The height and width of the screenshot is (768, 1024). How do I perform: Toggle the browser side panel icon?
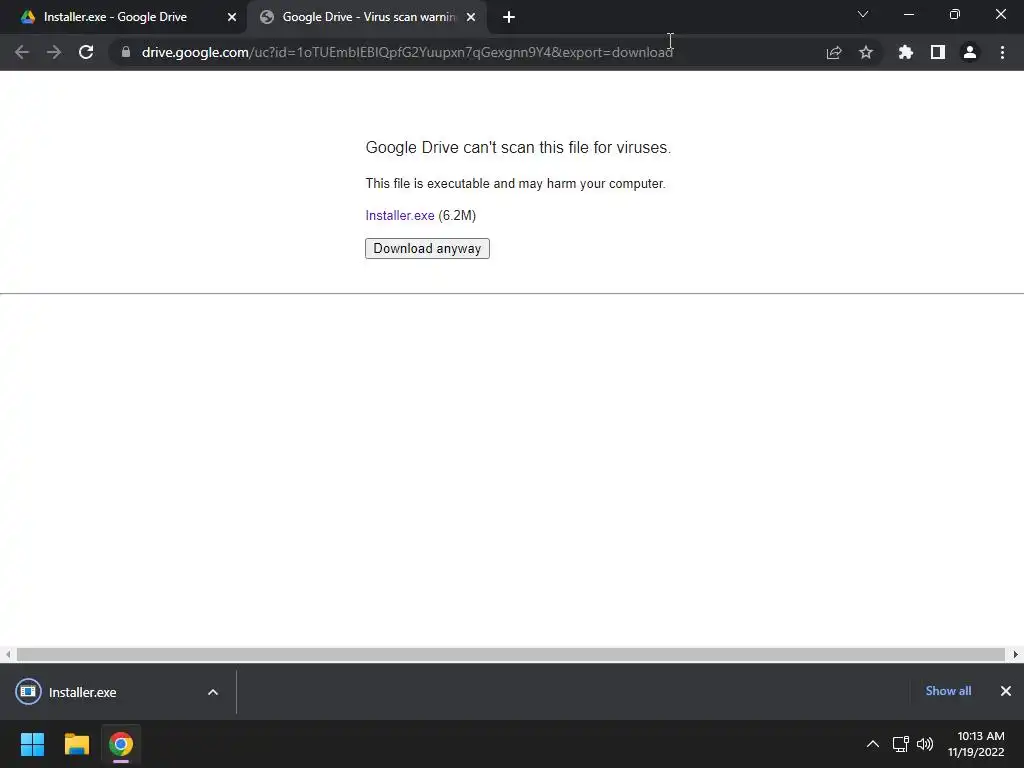[938, 52]
